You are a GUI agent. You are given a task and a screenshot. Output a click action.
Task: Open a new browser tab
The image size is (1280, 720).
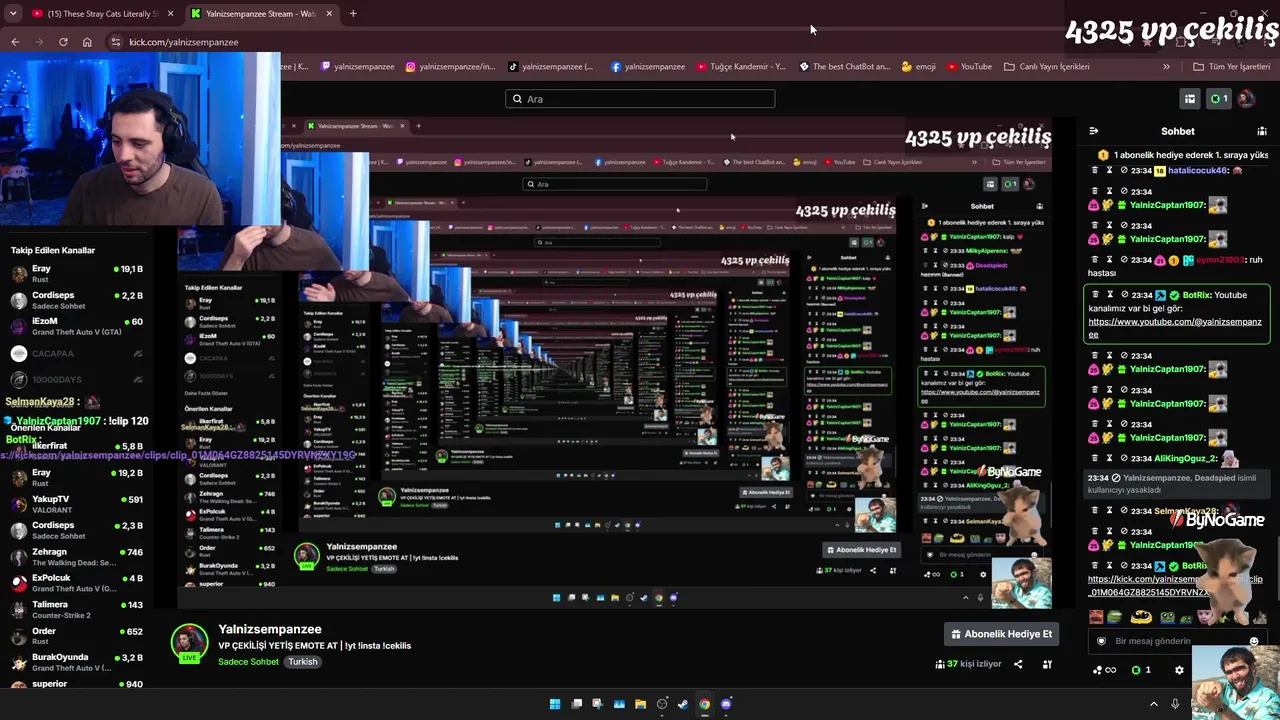tap(352, 14)
